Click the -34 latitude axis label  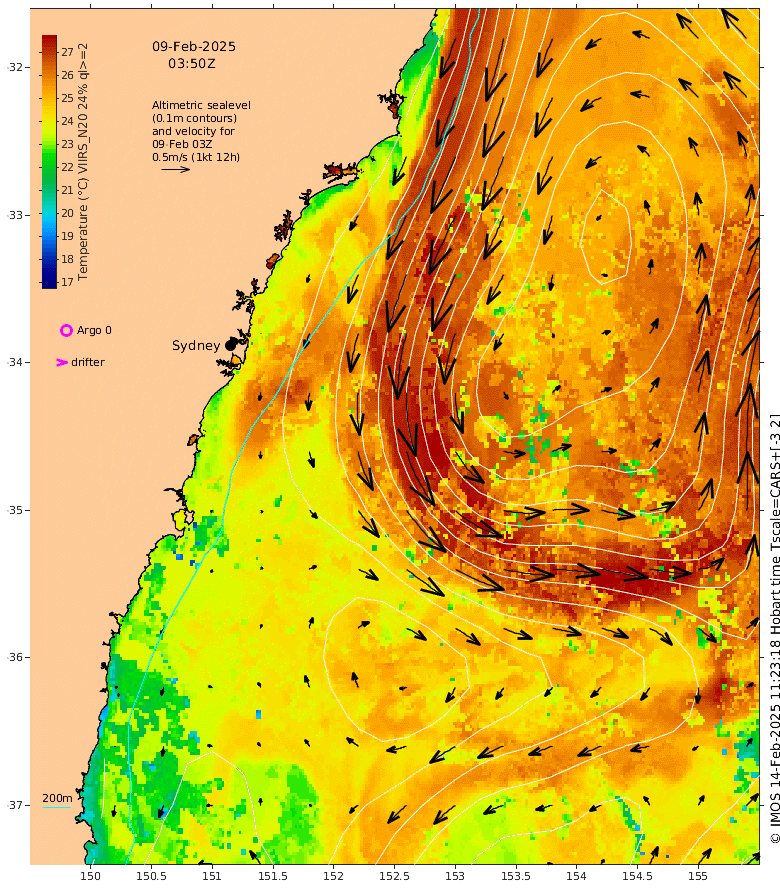16,362
